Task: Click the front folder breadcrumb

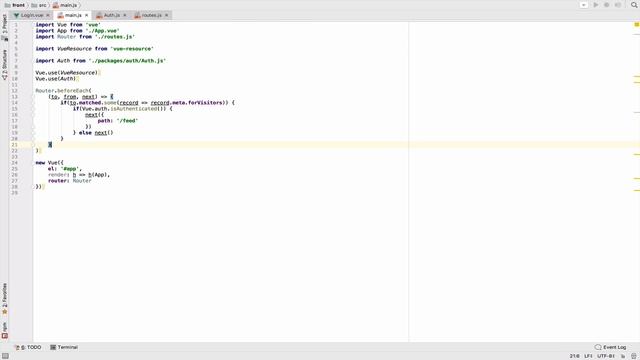Action: tap(15, 5)
